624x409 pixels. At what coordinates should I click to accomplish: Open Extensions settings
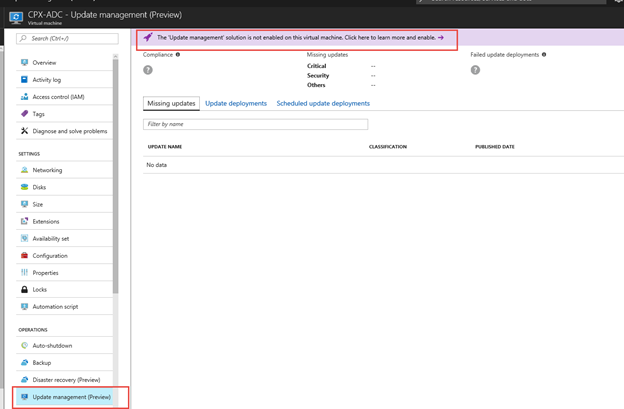point(66,221)
